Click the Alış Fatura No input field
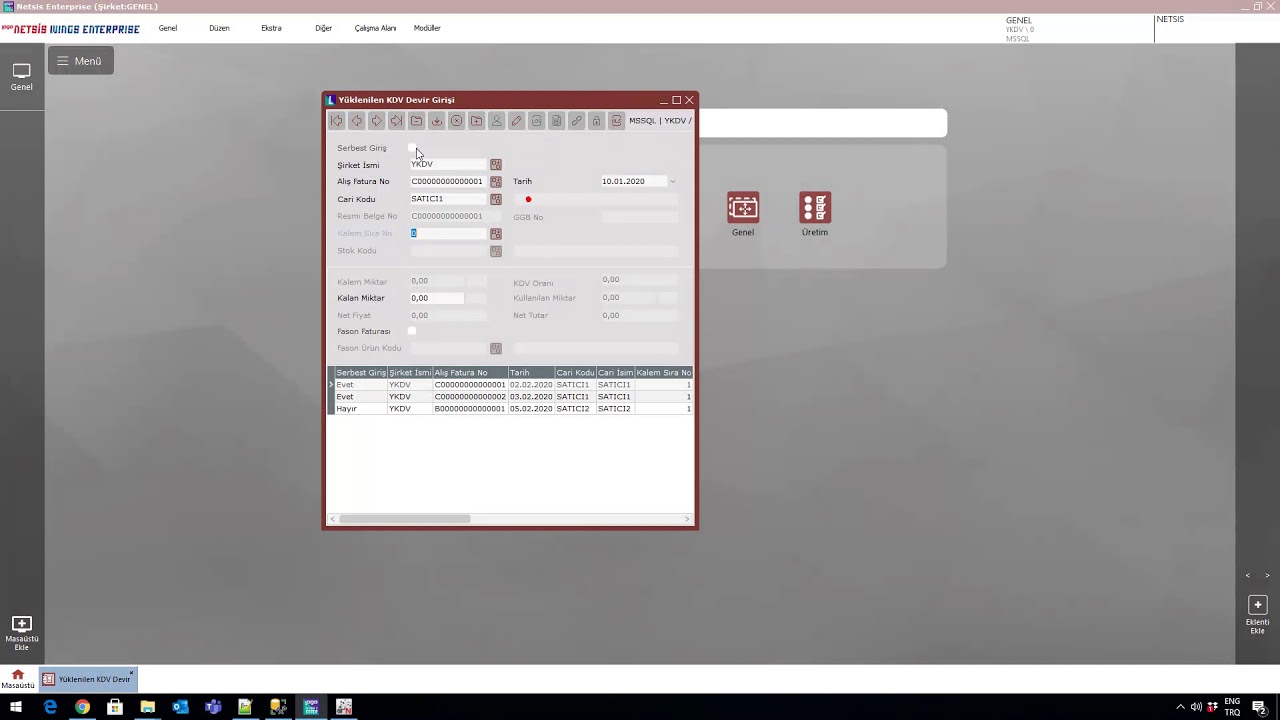 click(448, 182)
